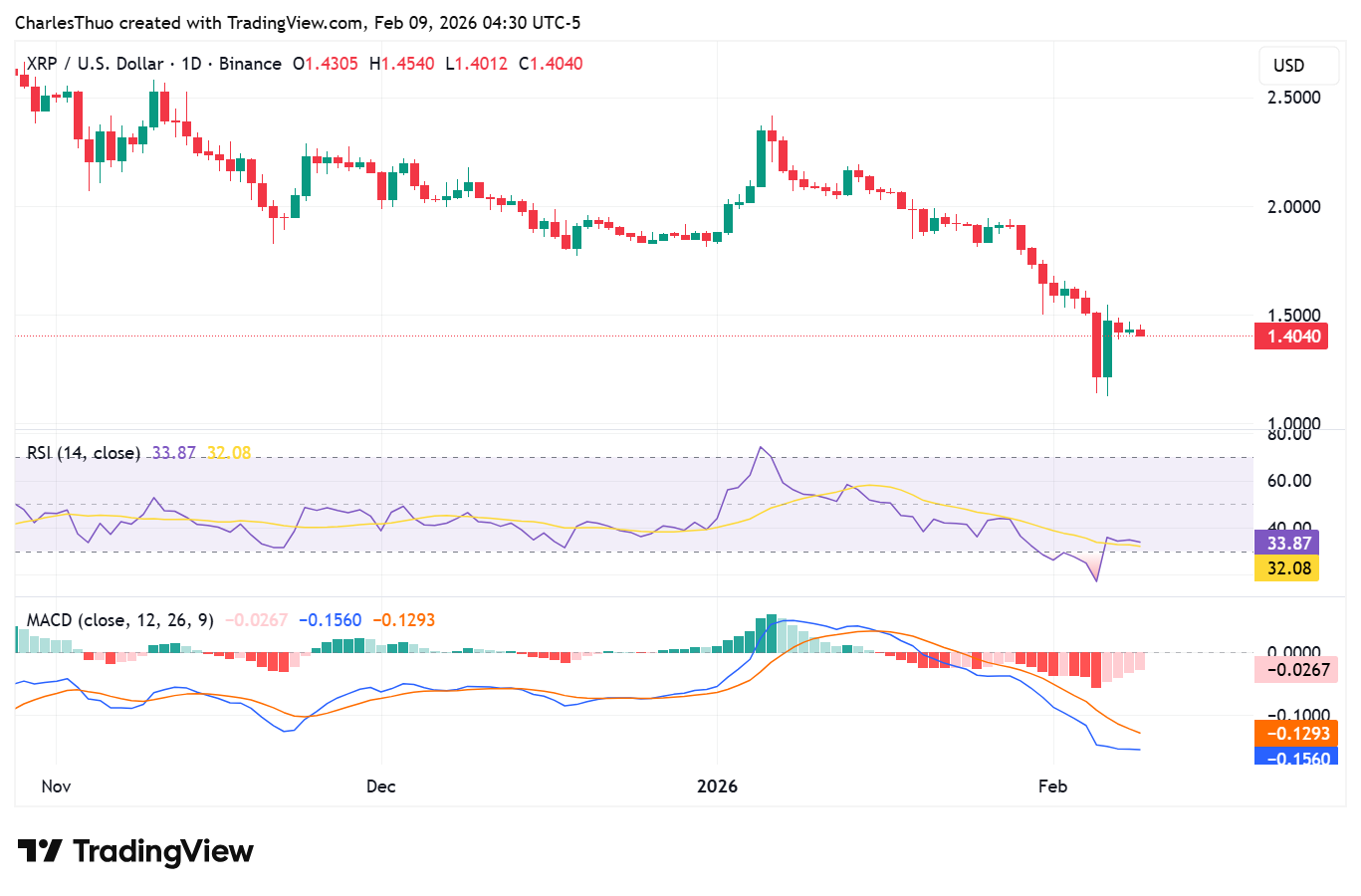Viewport: 1361px width, 896px height.
Task: Click the red 1.4040 price label
Action: click(x=1291, y=336)
